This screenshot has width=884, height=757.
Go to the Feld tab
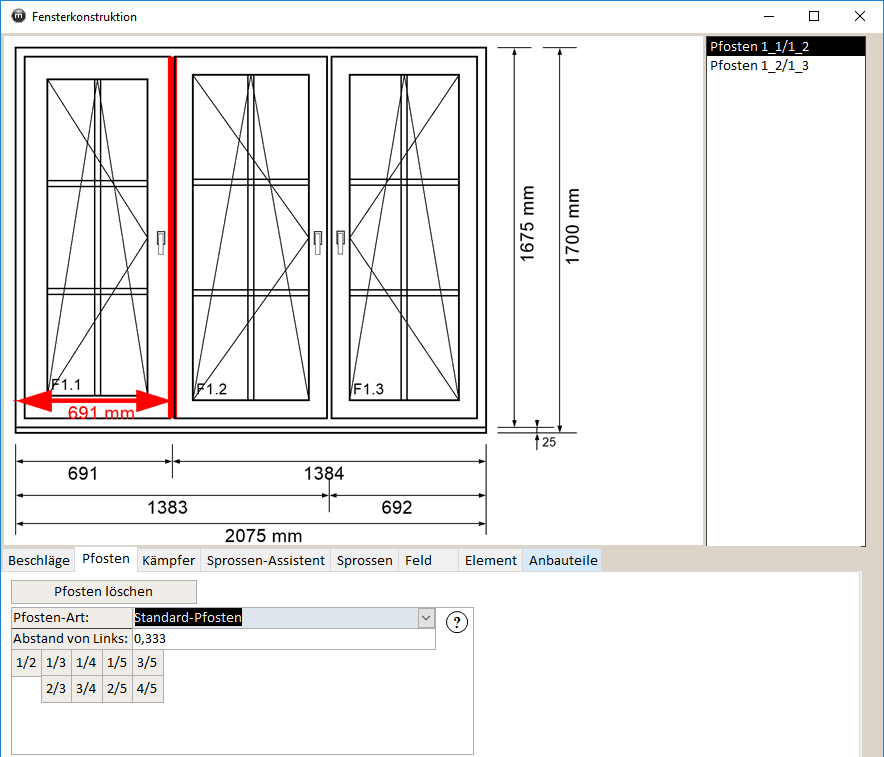click(x=418, y=560)
